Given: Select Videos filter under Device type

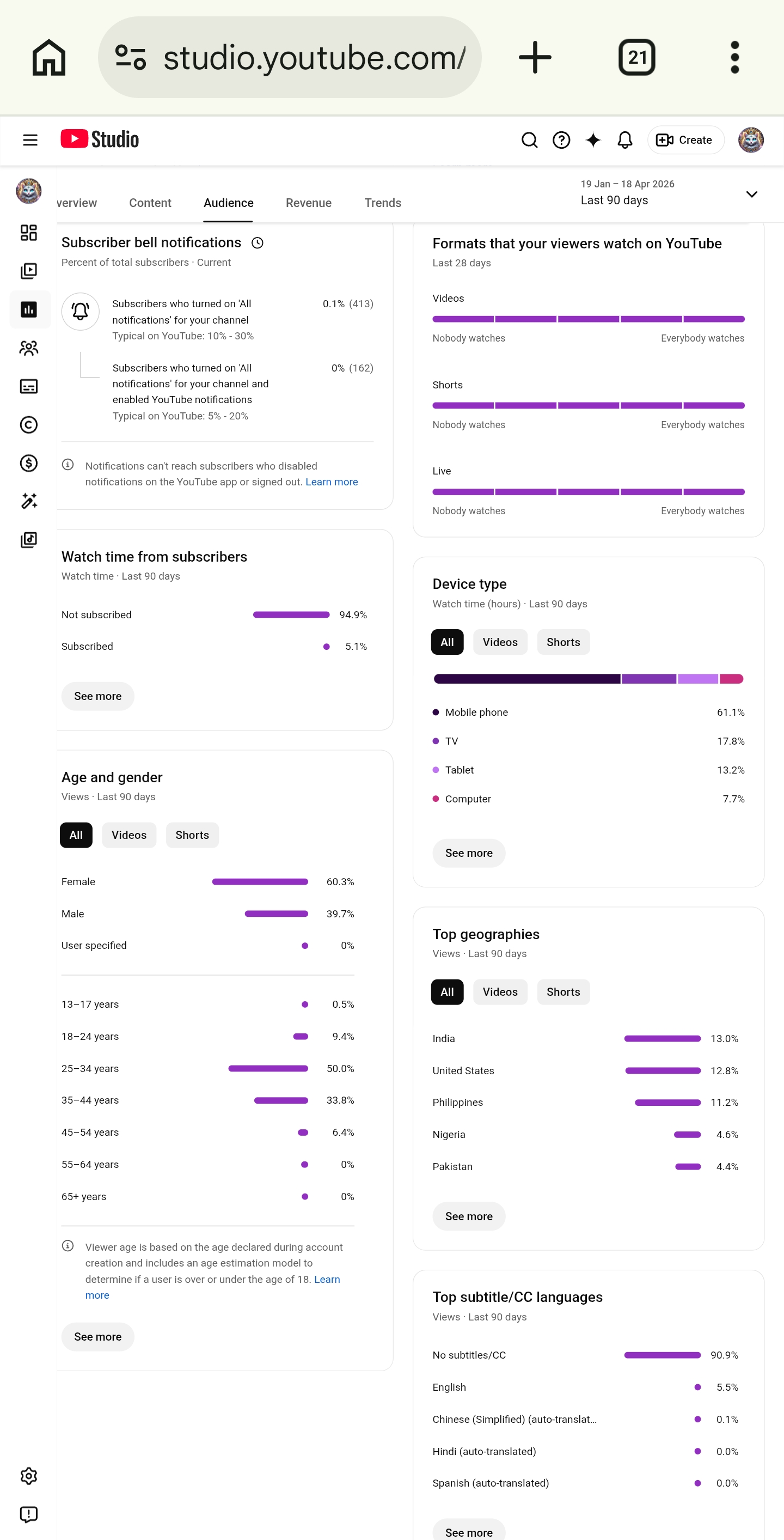Looking at the screenshot, I should pyautogui.click(x=500, y=642).
